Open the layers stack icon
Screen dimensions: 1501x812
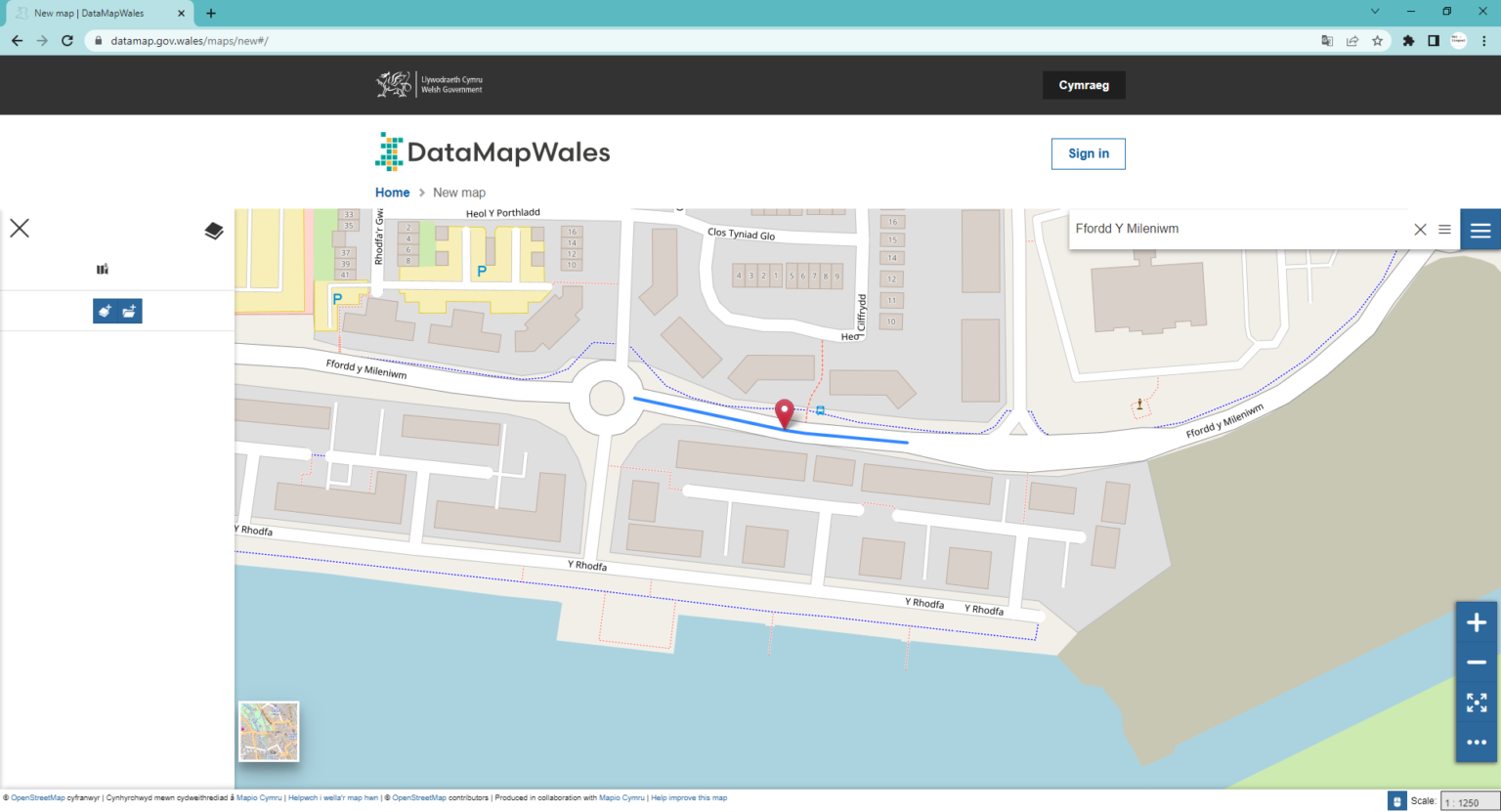(214, 231)
